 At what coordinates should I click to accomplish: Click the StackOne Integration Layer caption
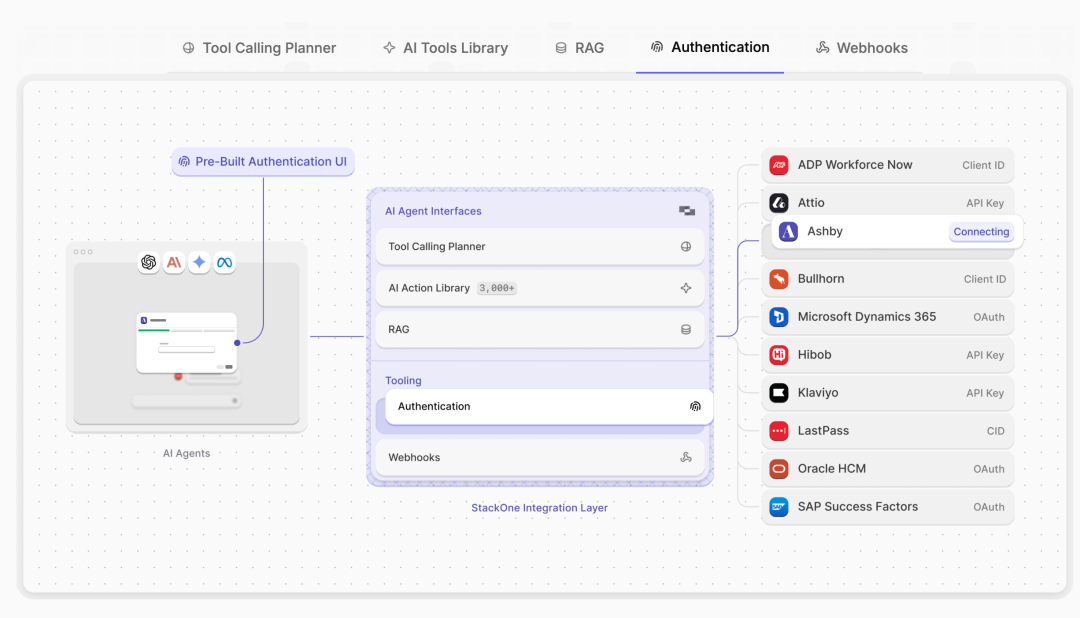pos(539,508)
